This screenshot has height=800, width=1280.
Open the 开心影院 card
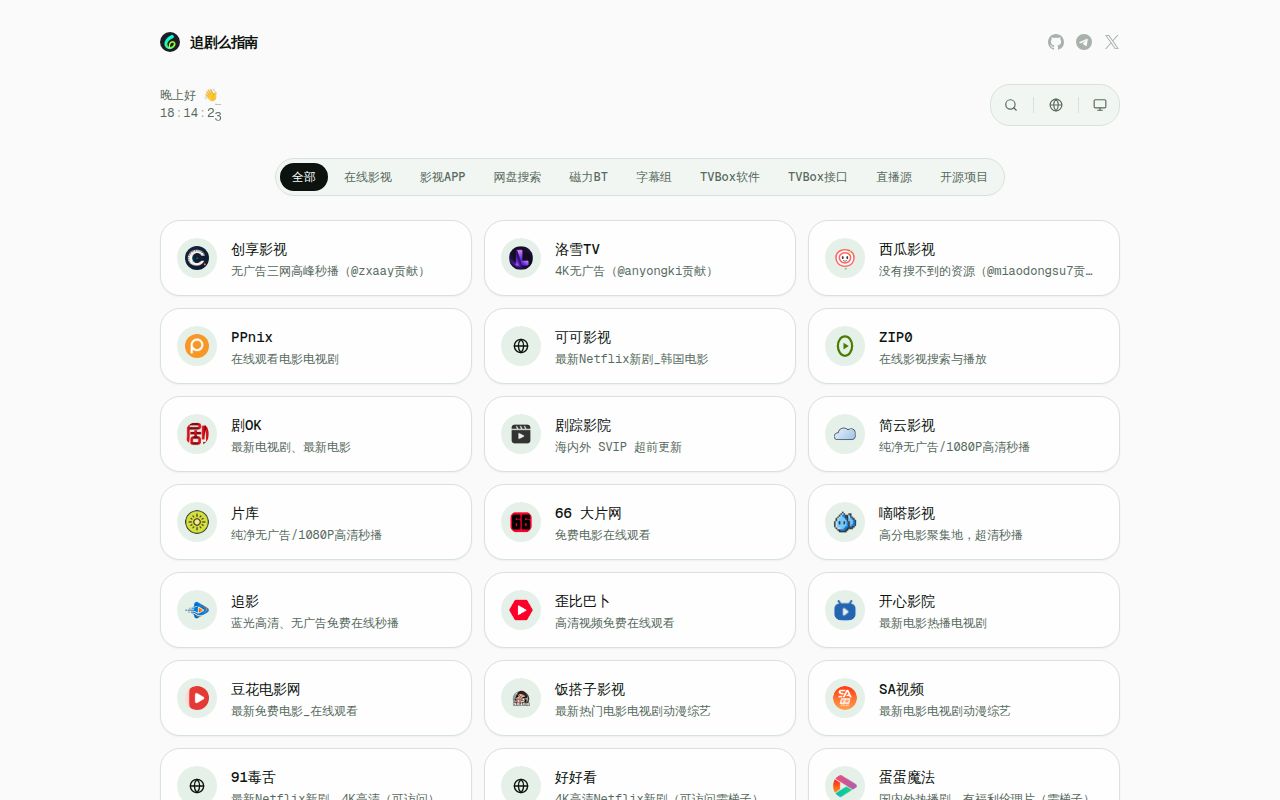[x=964, y=610]
